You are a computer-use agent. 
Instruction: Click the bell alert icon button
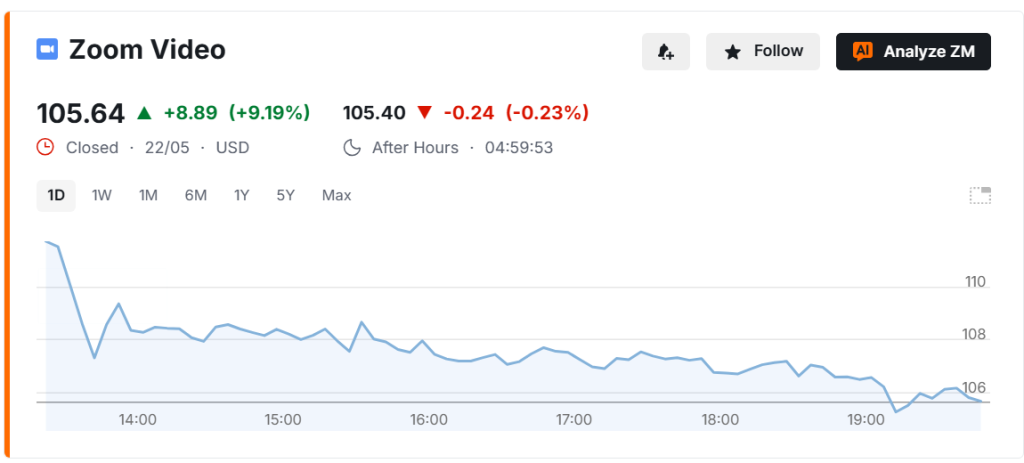[665, 52]
